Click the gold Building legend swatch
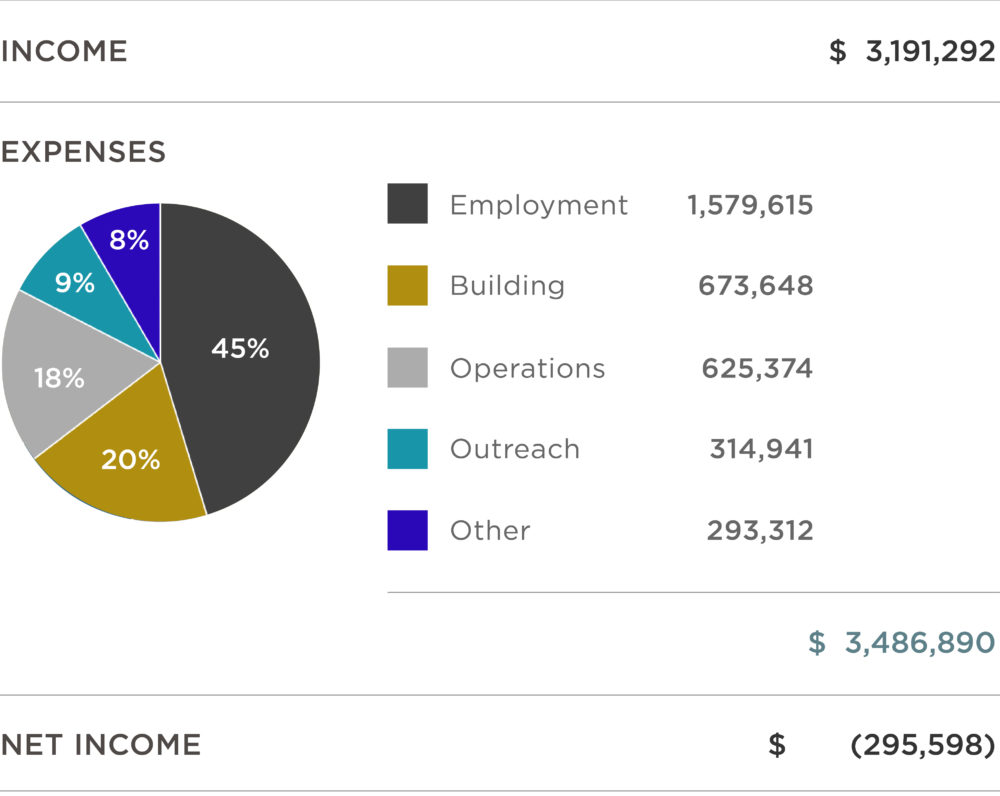This screenshot has width=1000, height=796. 408,285
